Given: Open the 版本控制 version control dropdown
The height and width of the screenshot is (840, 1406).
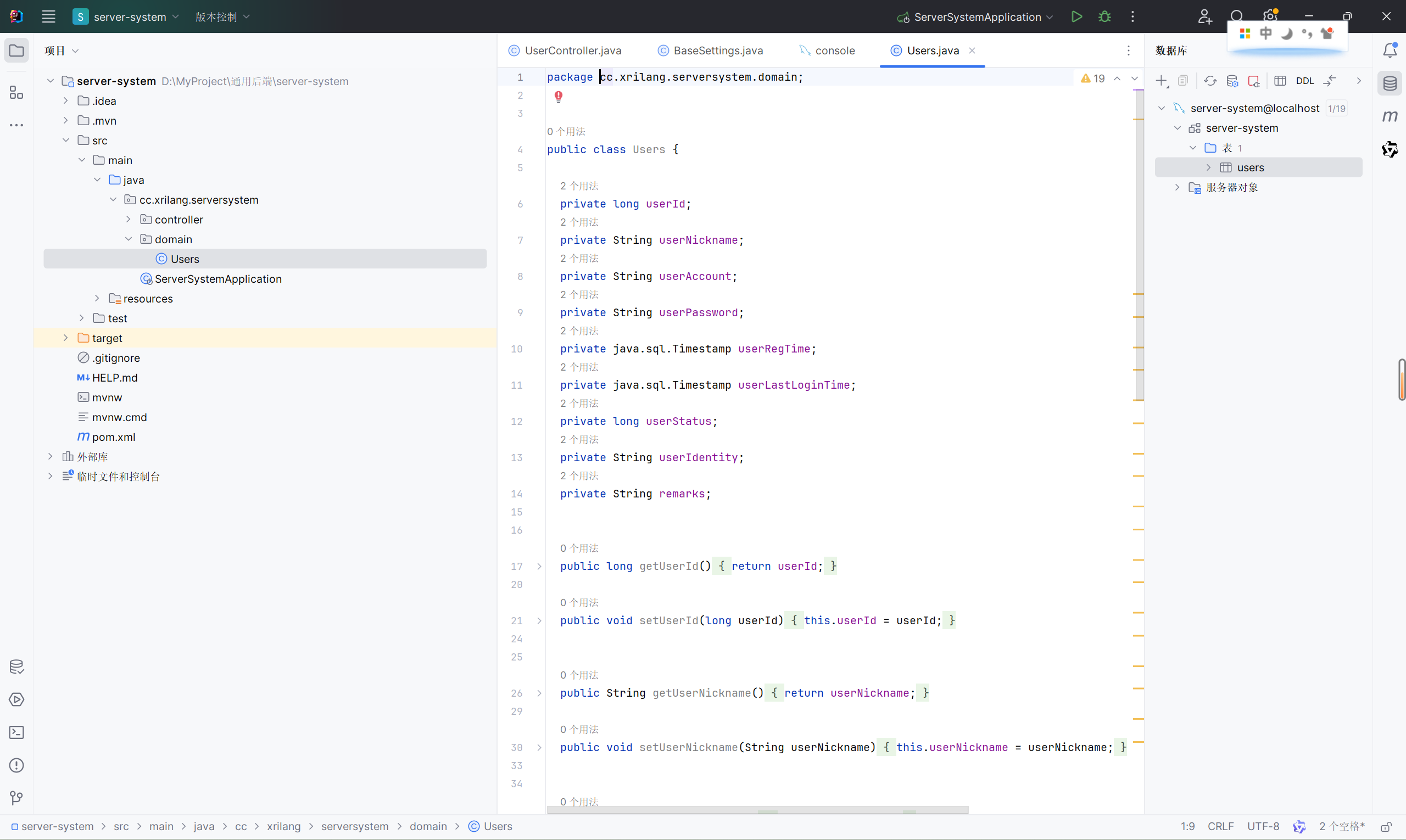Looking at the screenshot, I should tap(222, 17).
